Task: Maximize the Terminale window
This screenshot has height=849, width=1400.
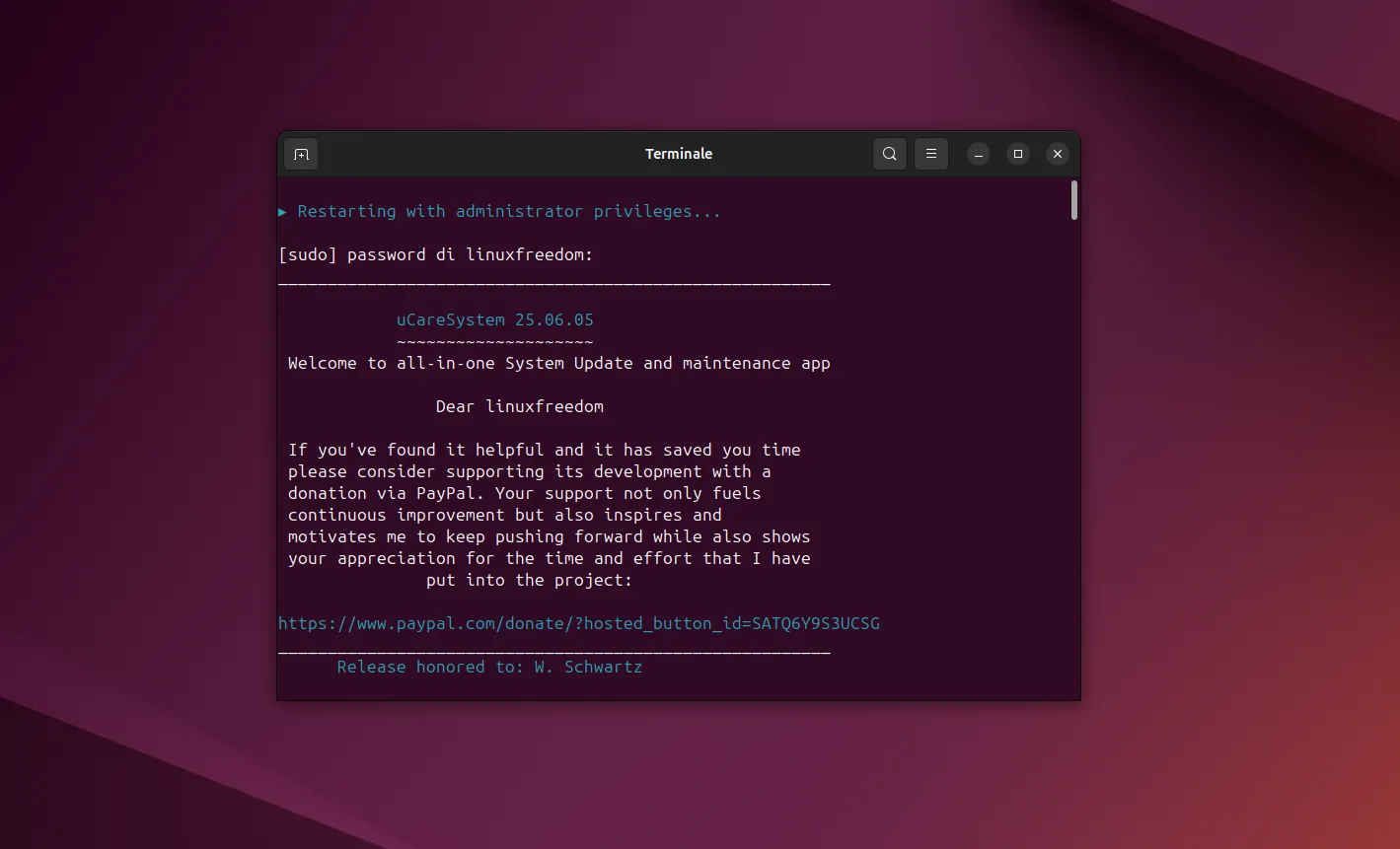Action: pos(1017,154)
